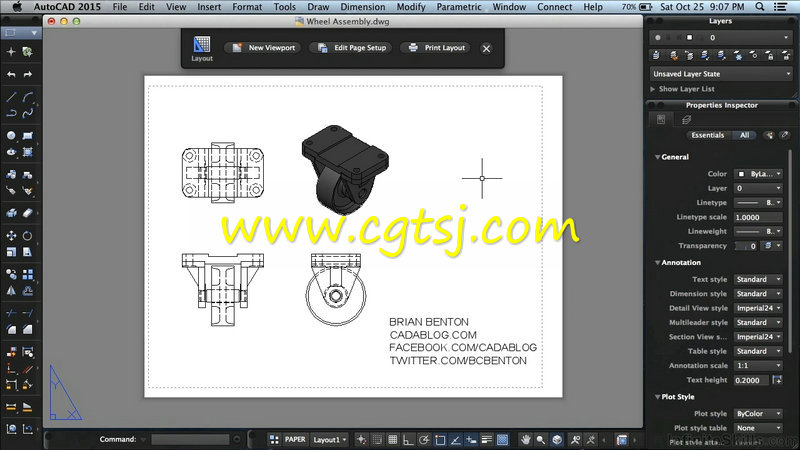
Task: Click the Model or Layout grid icon
Action: tap(274, 439)
